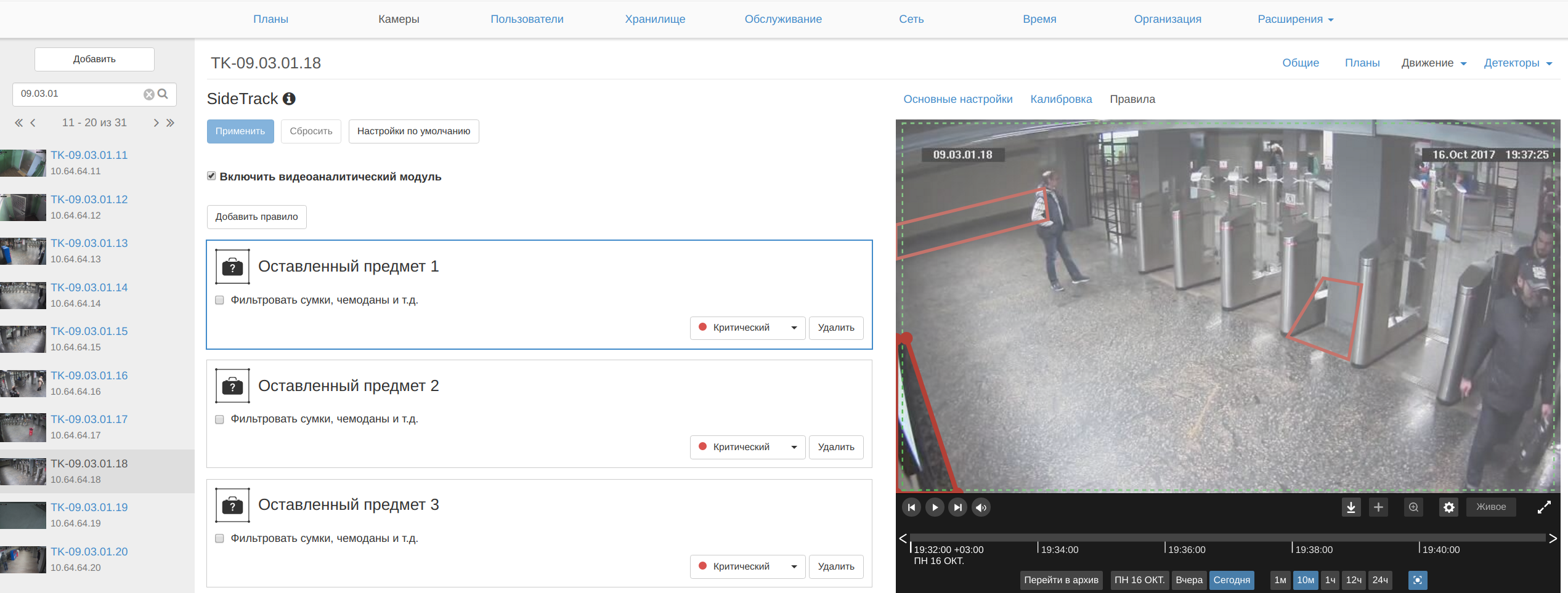The height and width of the screenshot is (593, 1568).
Task: Open Хранилище section
Action: [x=655, y=19]
